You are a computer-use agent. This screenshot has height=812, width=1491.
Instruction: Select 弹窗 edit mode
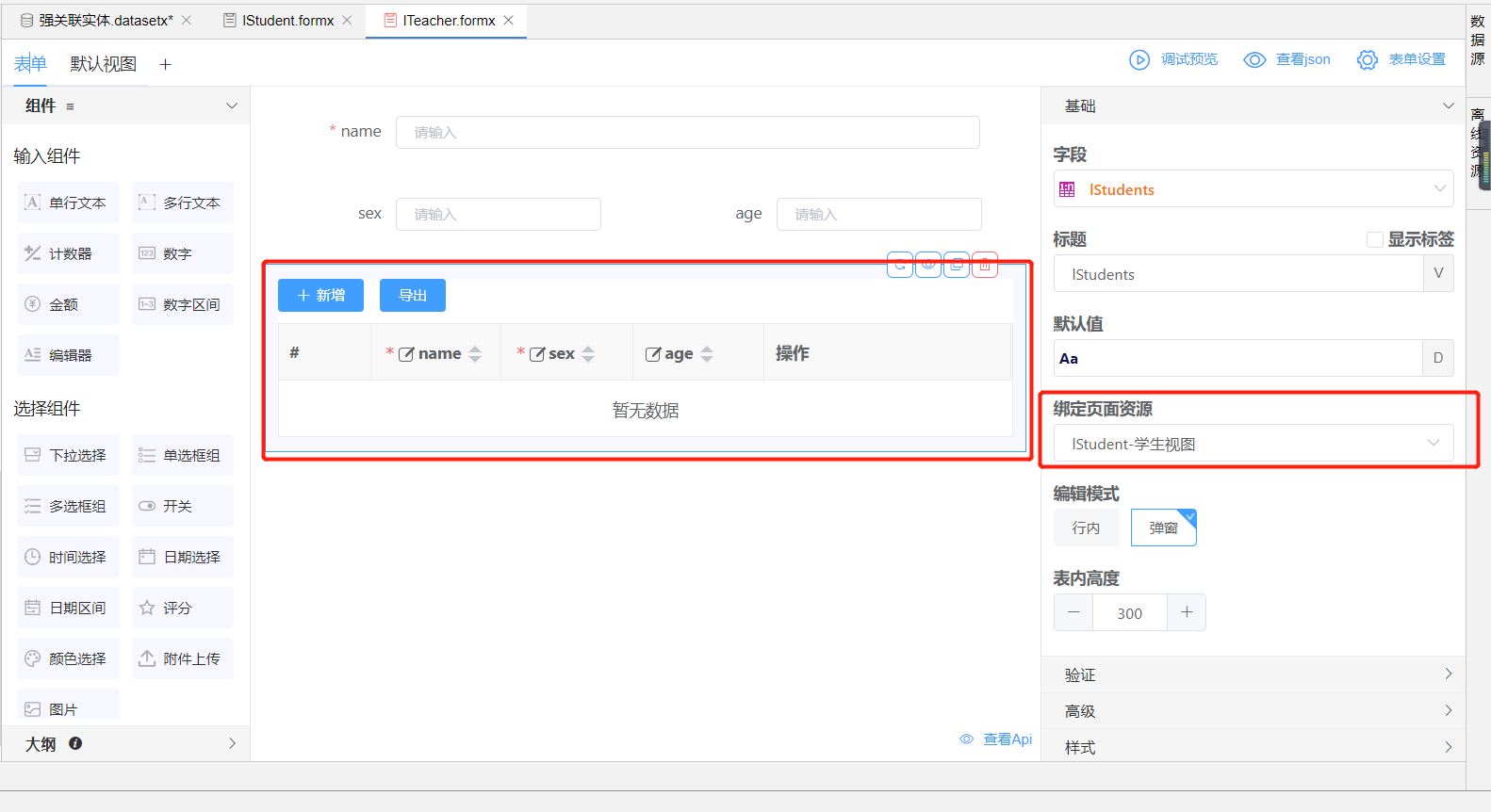click(1163, 528)
